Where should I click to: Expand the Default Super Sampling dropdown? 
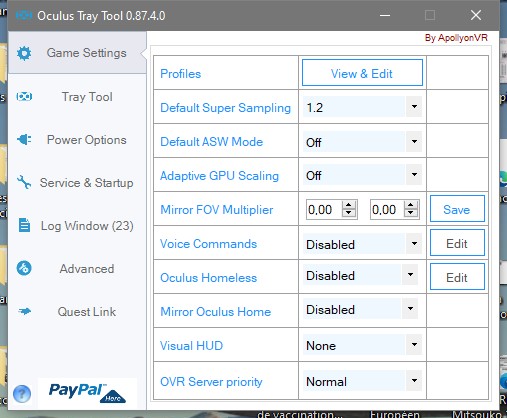click(x=414, y=107)
